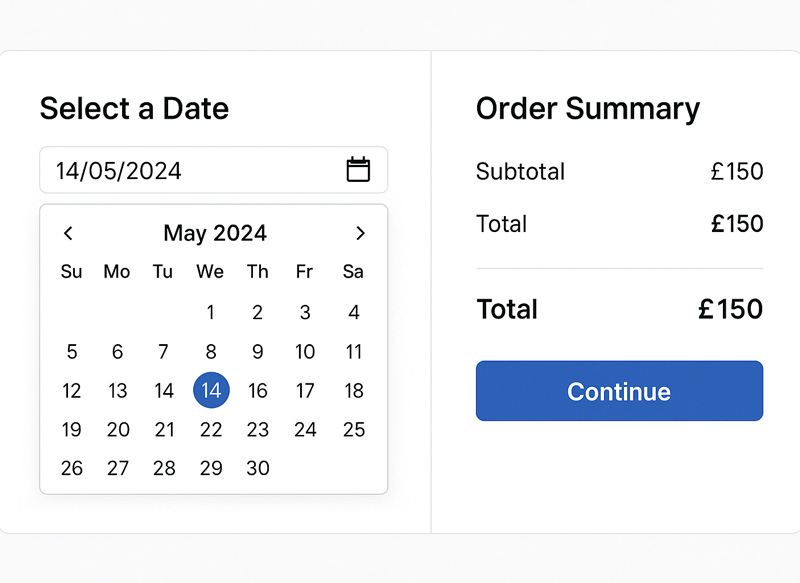800x583 pixels.
Task: Select date 5 in Sunday column
Action: click(x=72, y=351)
